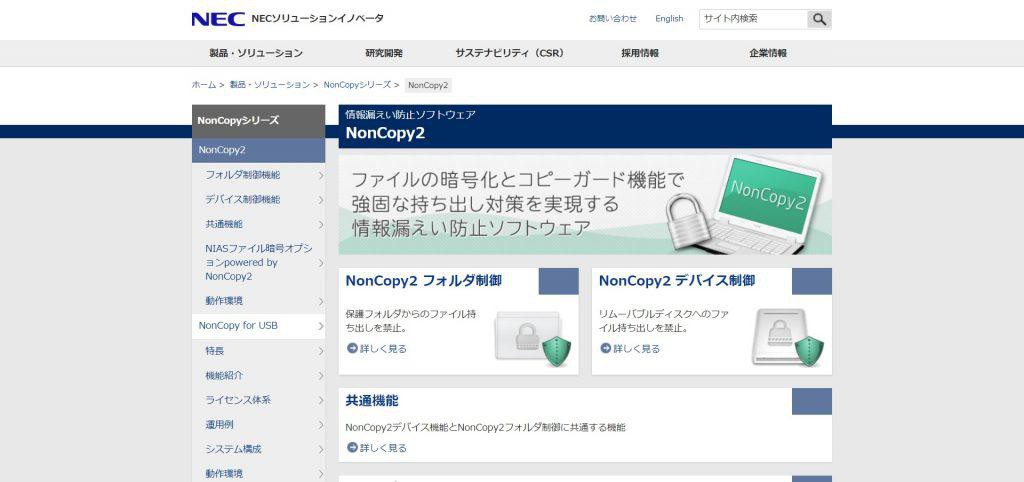Open 共通機能 card heading
Image resolution: width=1024 pixels, height=482 pixels.
click(372, 401)
